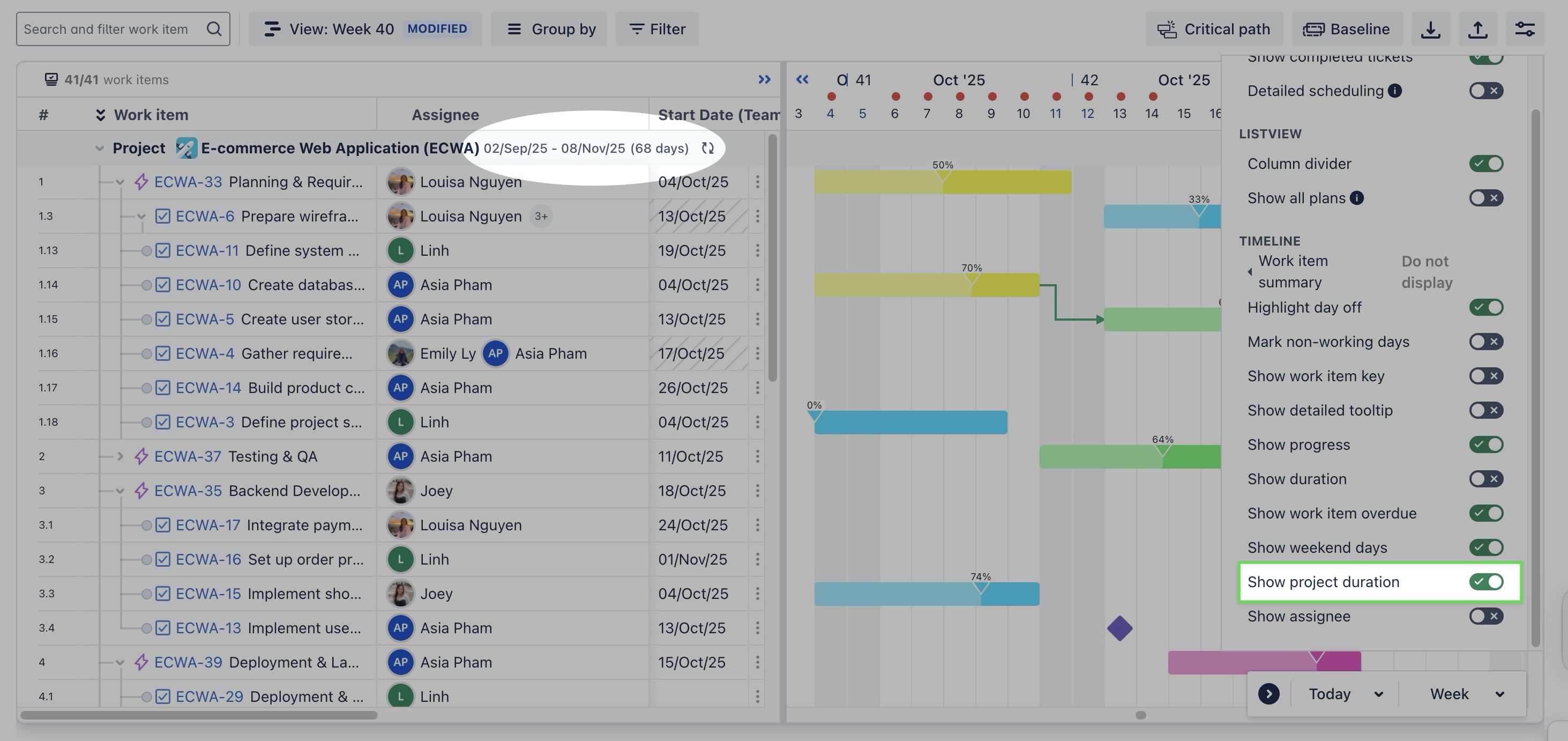Click the upload import icon
Screen dimensions: 1568x741
pyautogui.click(x=1477, y=29)
